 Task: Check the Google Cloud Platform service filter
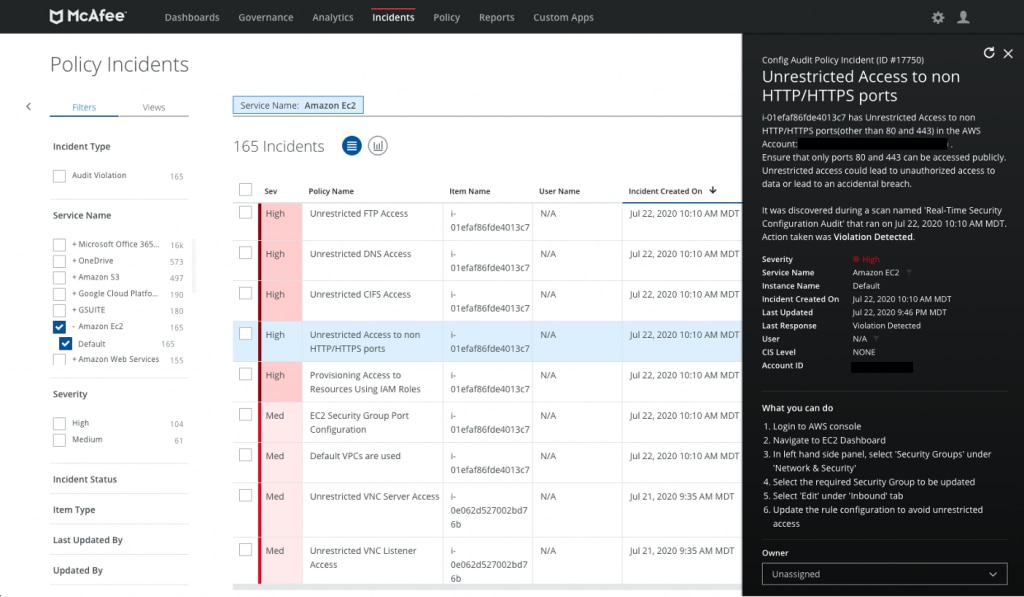click(59, 294)
